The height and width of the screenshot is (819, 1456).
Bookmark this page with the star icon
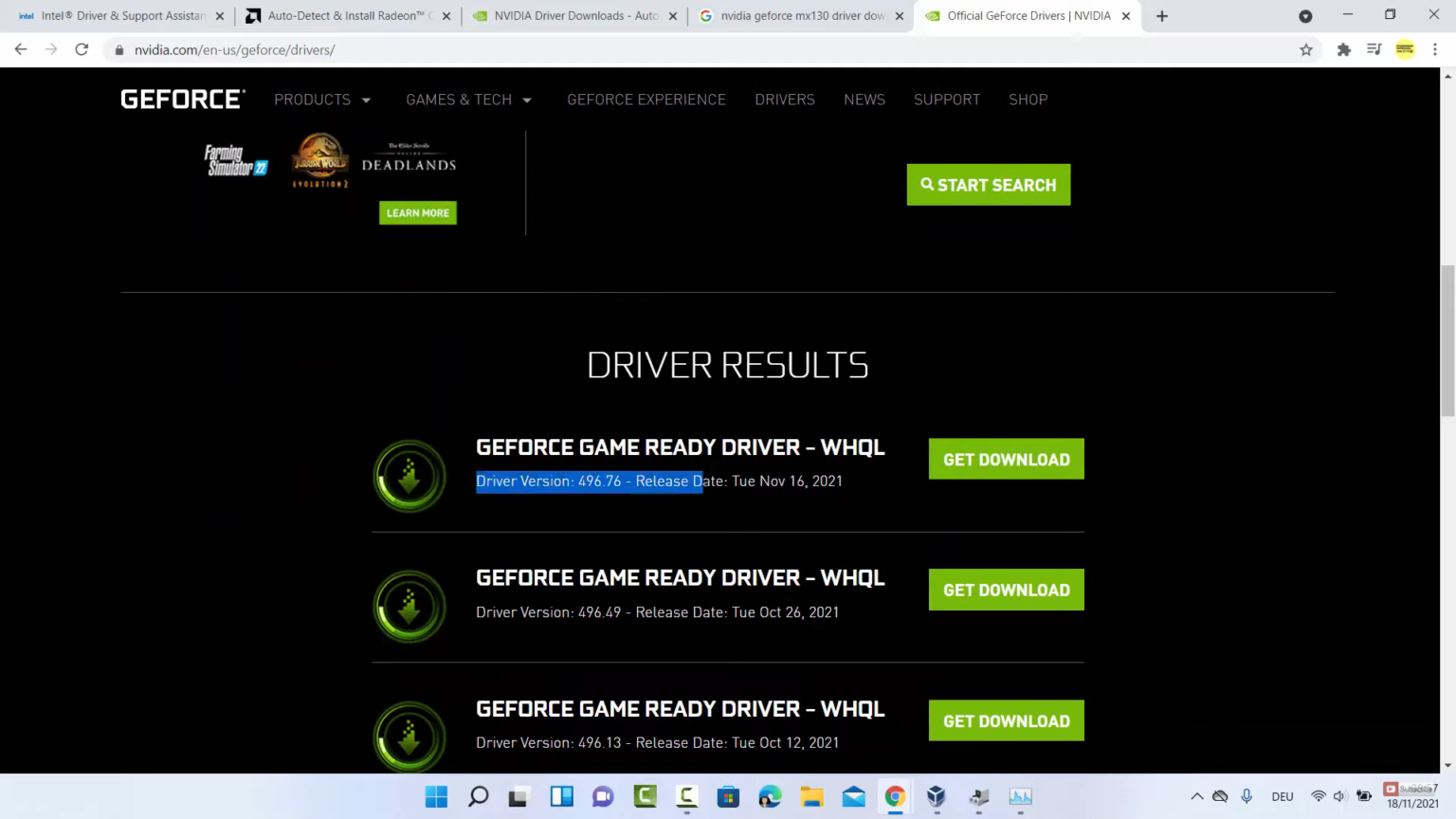tap(1306, 49)
